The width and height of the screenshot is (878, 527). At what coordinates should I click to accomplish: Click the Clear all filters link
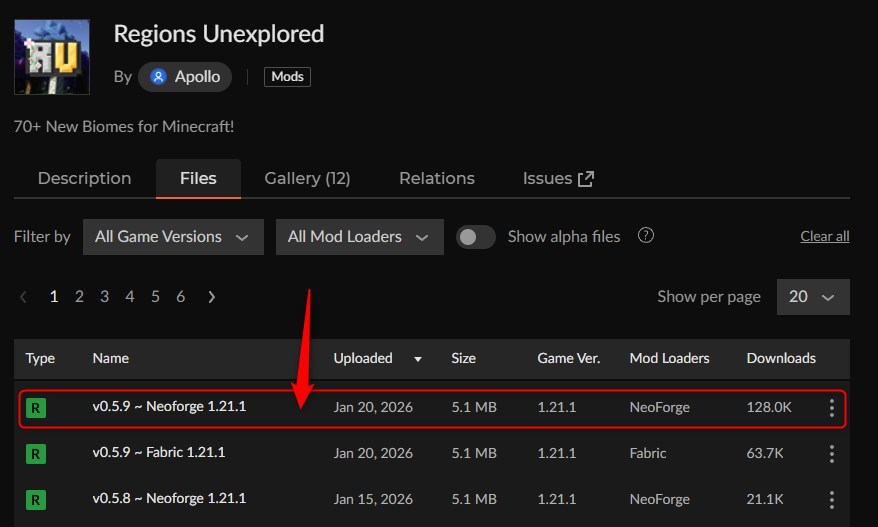824,237
